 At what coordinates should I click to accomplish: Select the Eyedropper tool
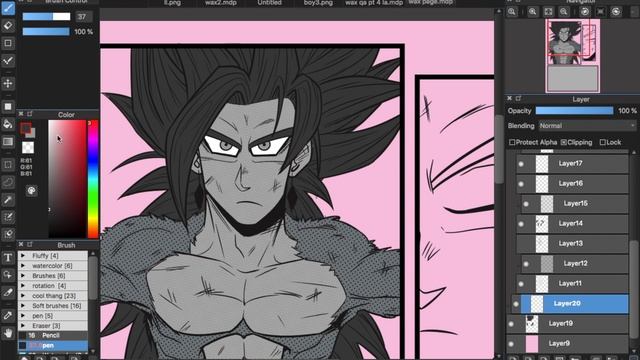click(8, 316)
